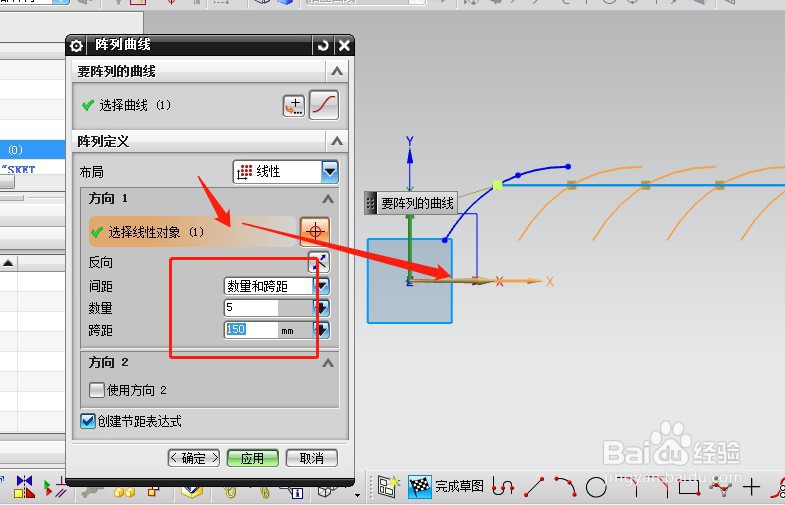This screenshot has width=785, height=505.
Task: Click the blue Y axis arrow
Action: click(410, 156)
